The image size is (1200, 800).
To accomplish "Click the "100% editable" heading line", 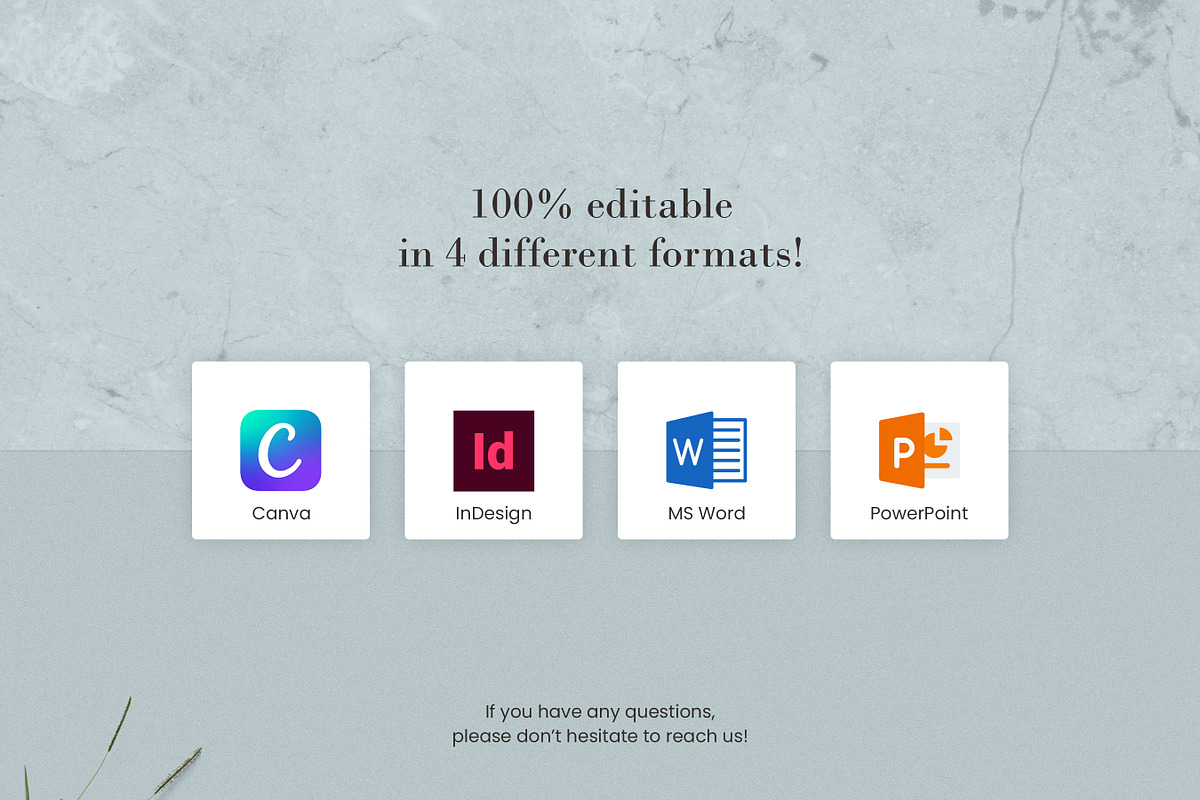I will click(602, 205).
